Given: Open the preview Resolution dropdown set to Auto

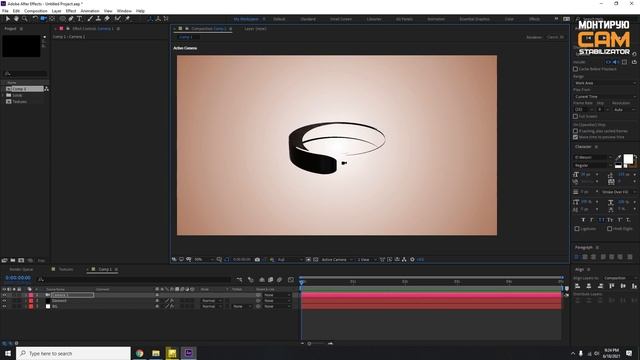Looking at the screenshot, I should [624, 109].
